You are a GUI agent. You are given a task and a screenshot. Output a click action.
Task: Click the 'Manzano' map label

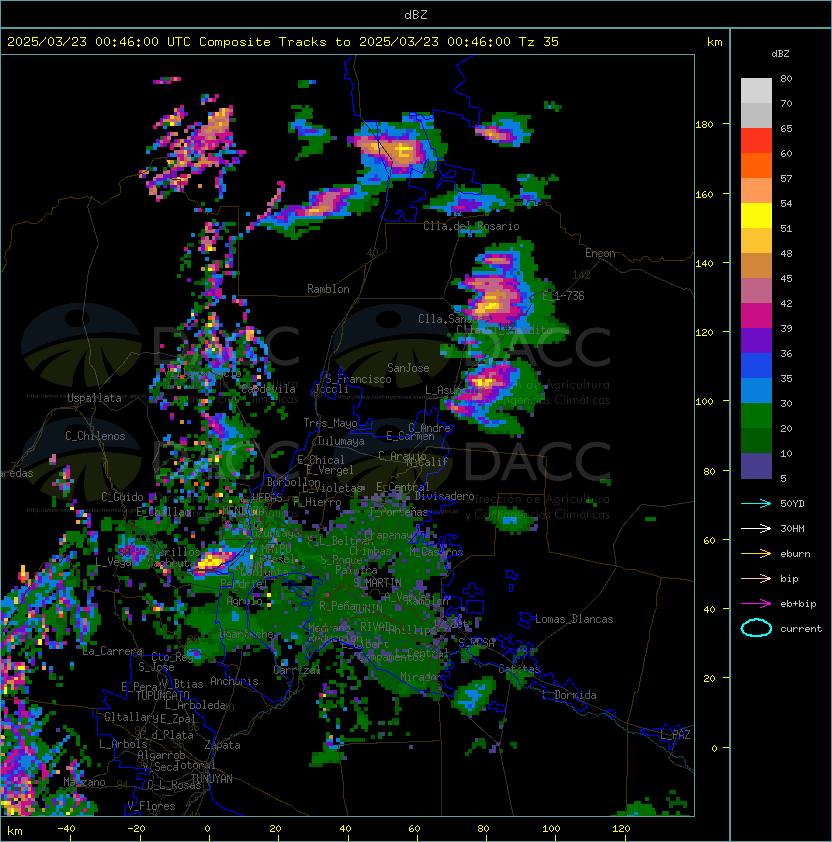click(84, 782)
